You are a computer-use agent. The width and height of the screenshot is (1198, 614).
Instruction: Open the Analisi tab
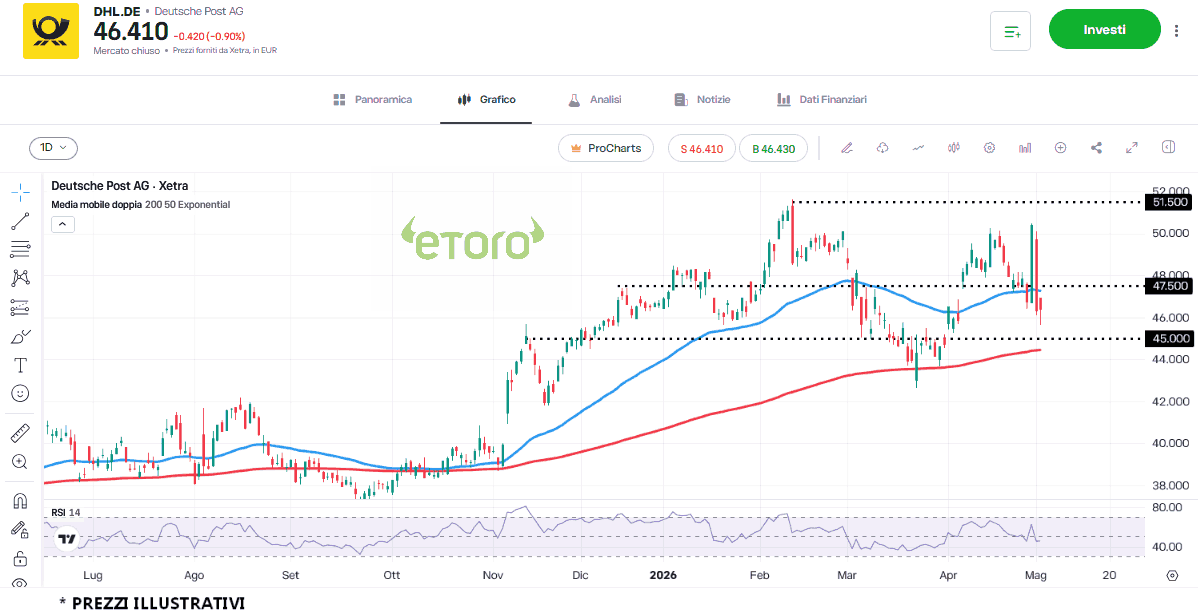[x=595, y=100]
